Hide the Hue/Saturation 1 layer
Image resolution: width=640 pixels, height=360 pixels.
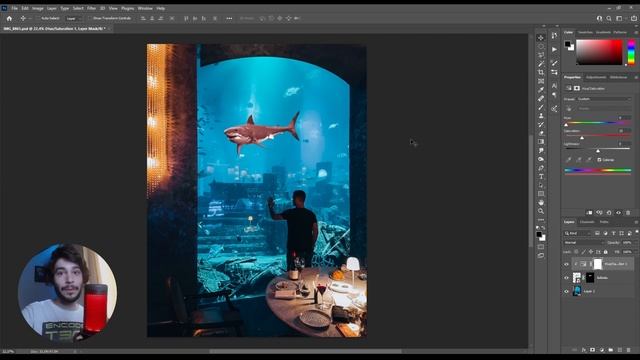[x=566, y=264]
